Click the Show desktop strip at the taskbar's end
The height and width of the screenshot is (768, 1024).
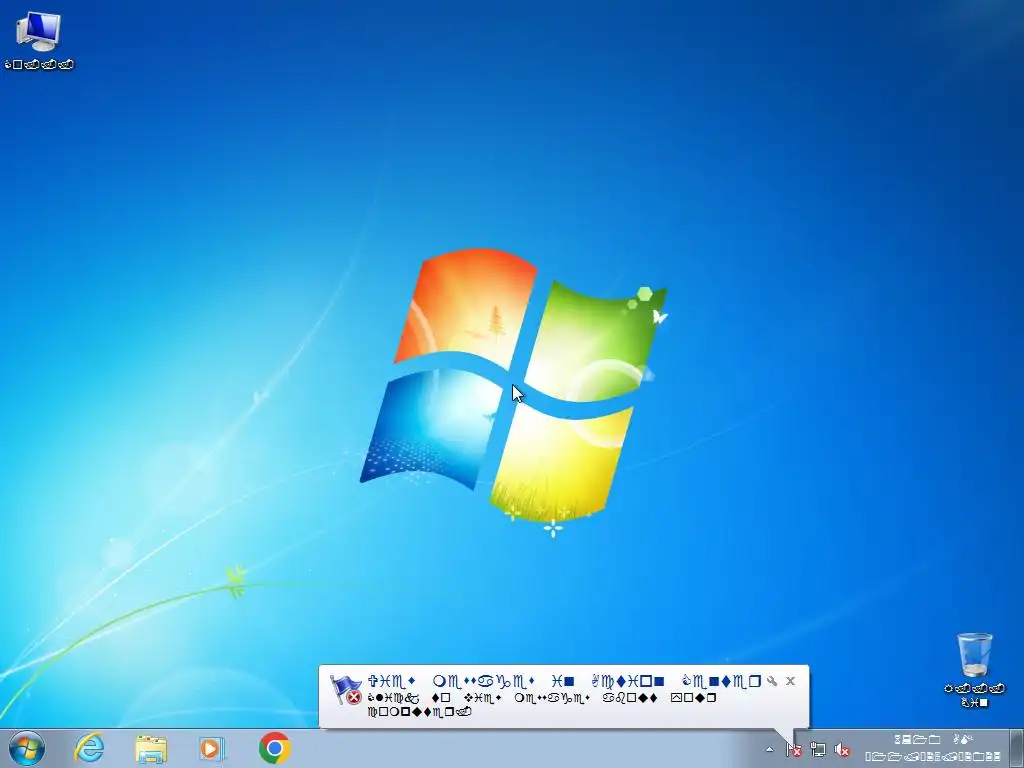1017,748
